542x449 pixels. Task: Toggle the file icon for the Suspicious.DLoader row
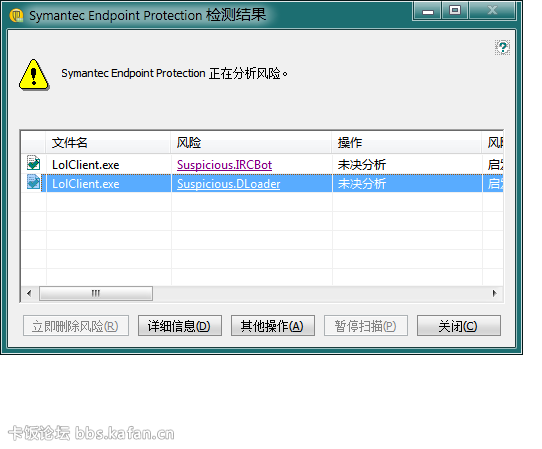(x=34, y=182)
